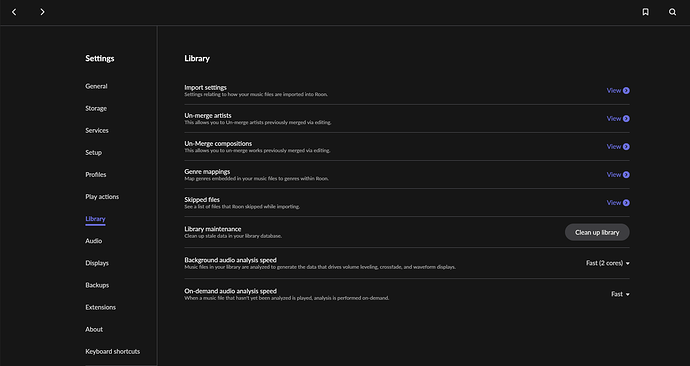Click arrow icon for Un-merge artists View
Viewport: 690px width, 366px height.
coord(626,119)
